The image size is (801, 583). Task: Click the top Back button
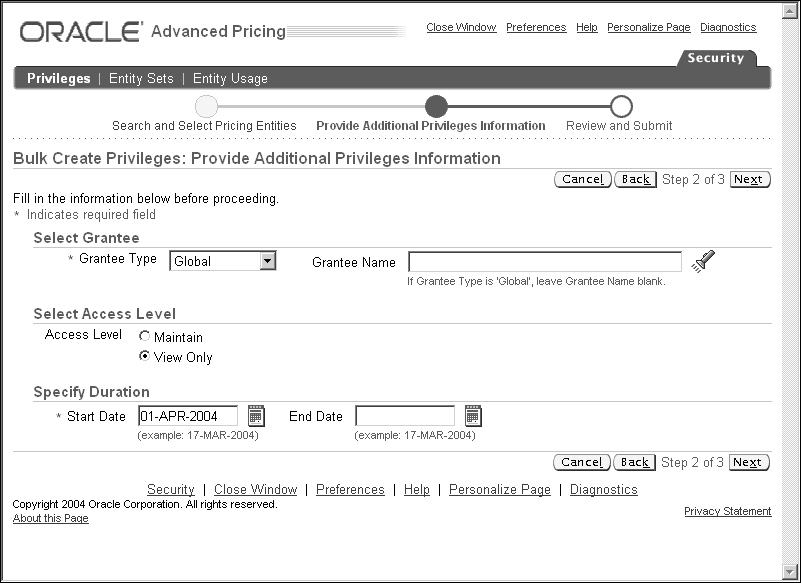tap(635, 179)
